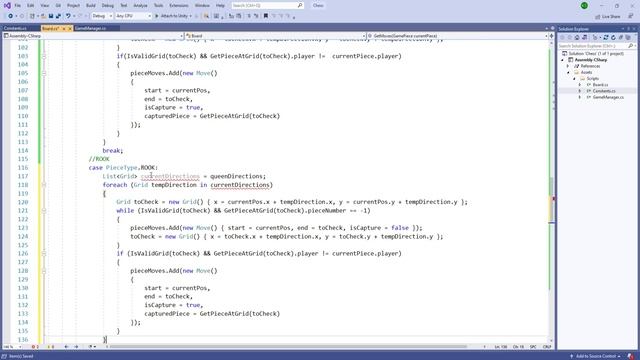
Task: Click the vertical scrollbar of the editor
Action: point(551,200)
